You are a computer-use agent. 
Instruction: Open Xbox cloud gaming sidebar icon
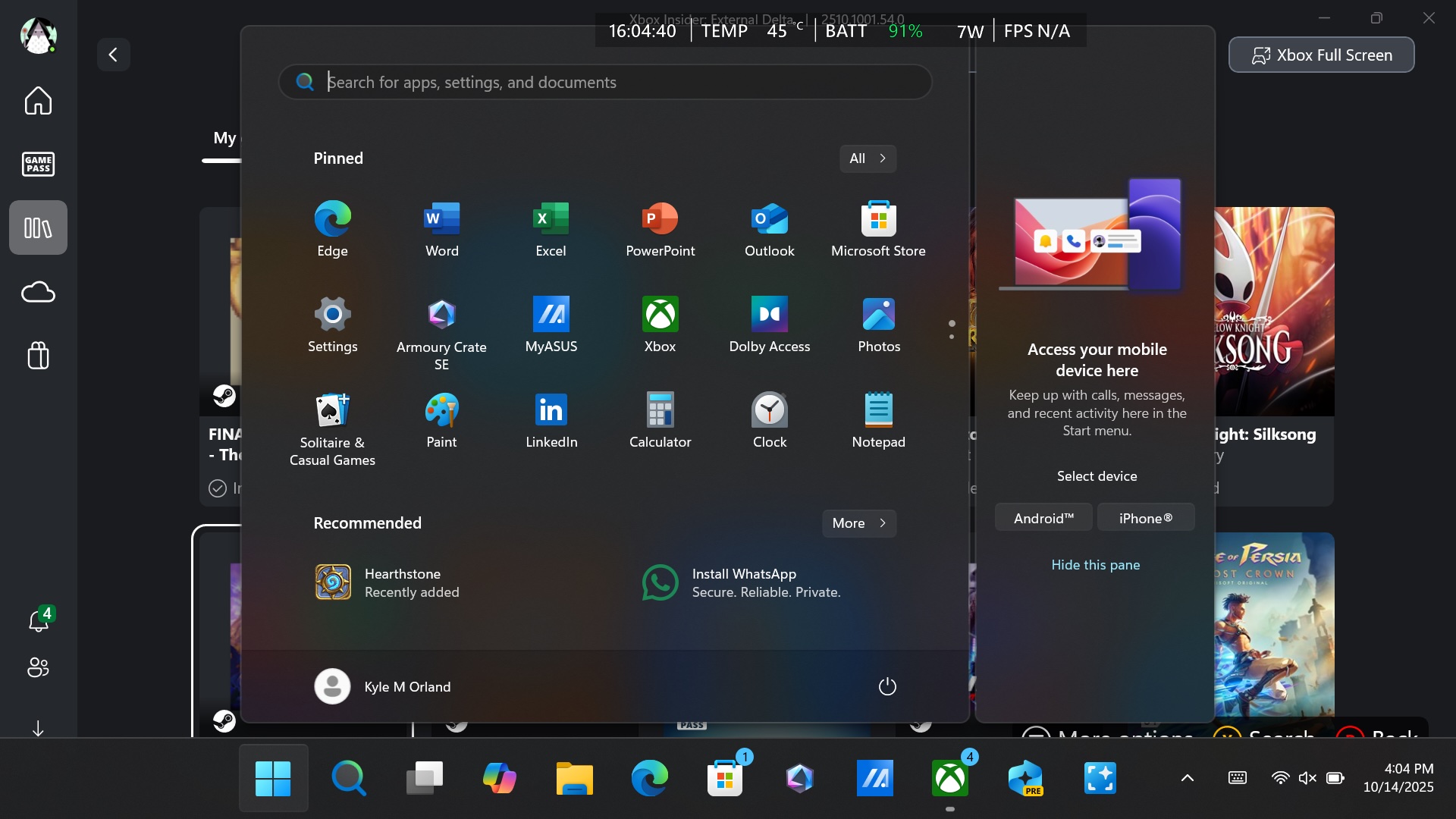[38, 292]
